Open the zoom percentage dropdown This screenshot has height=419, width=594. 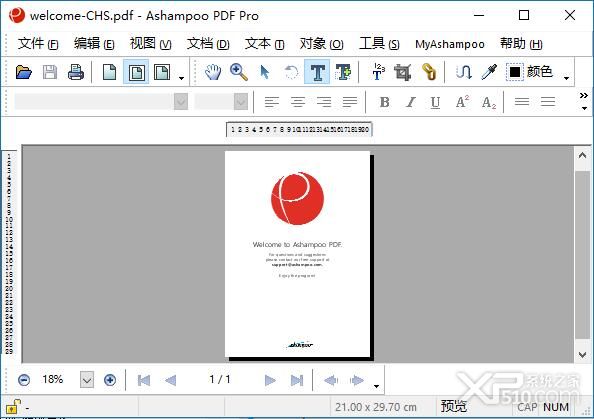(x=87, y=380)
